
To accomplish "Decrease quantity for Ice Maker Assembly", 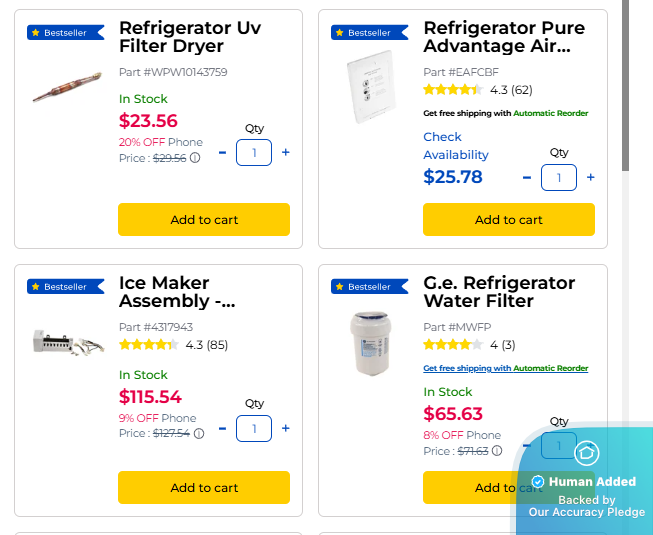I will [x=222, y=429].
